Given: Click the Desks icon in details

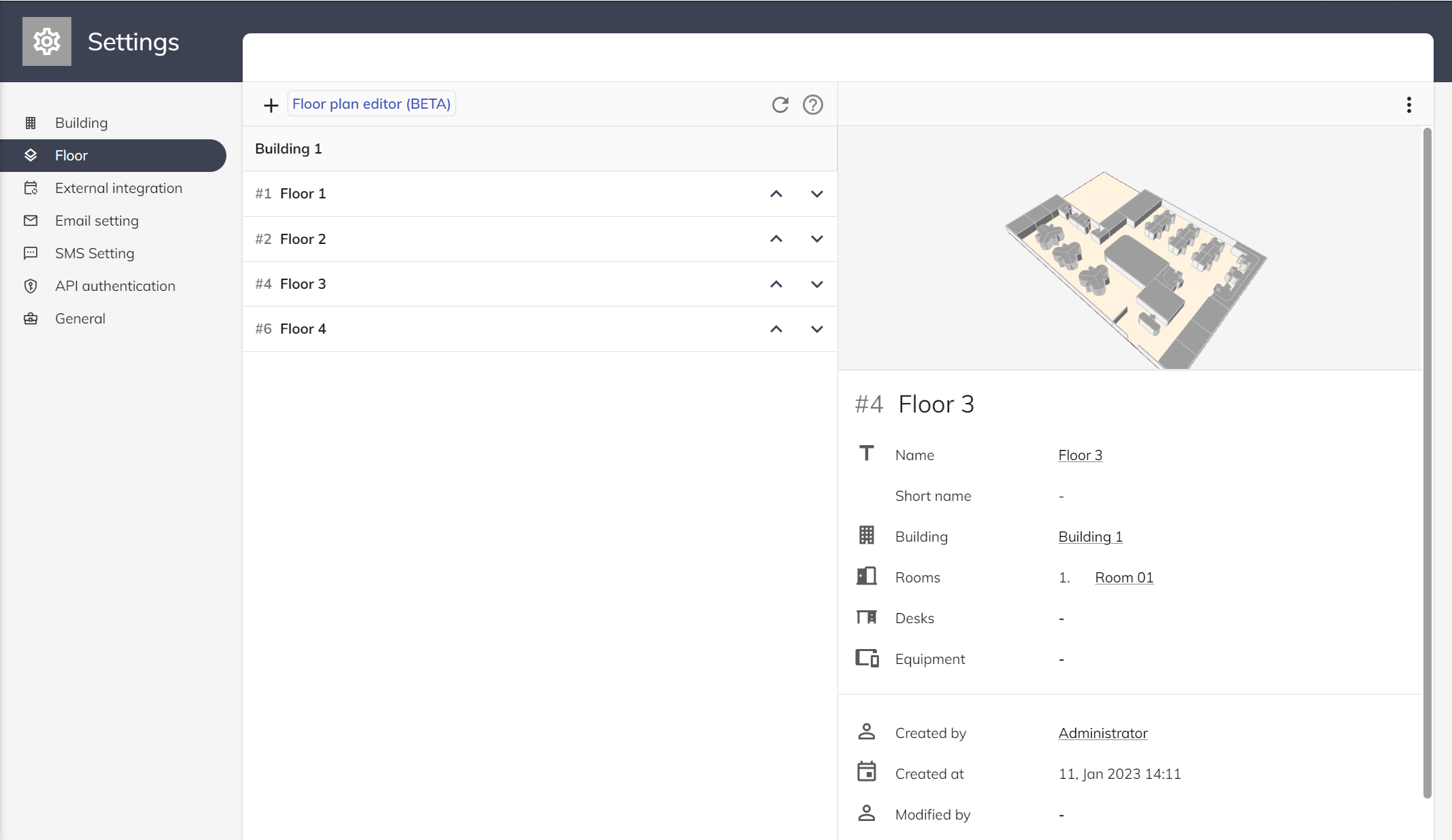Looking at the screenshot, I should [866, 617].
